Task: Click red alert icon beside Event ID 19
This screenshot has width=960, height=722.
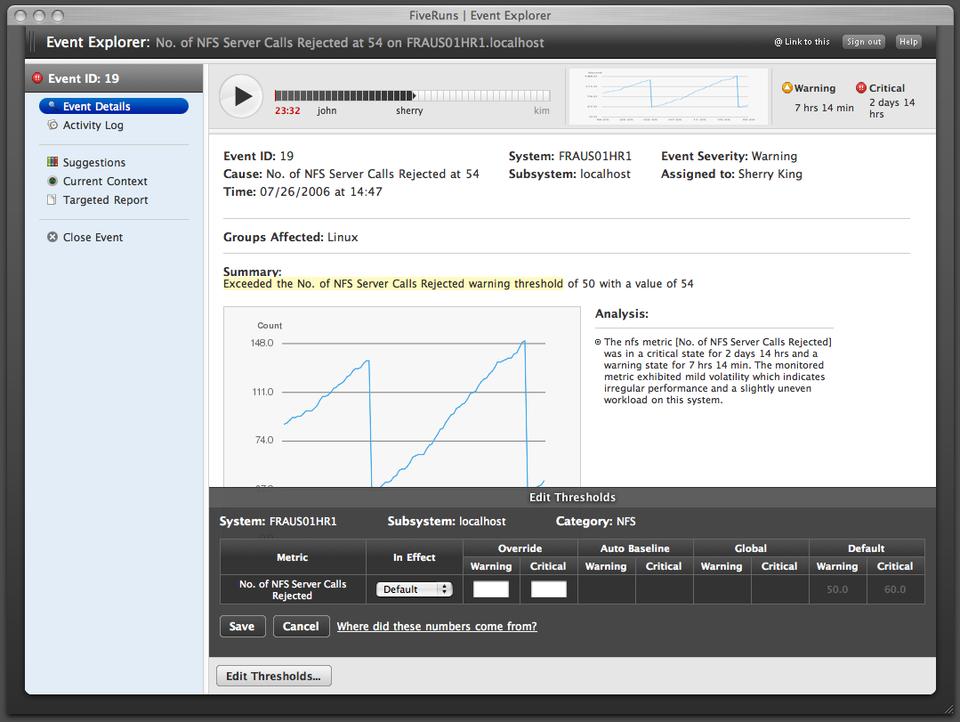Action: (38, 78)
